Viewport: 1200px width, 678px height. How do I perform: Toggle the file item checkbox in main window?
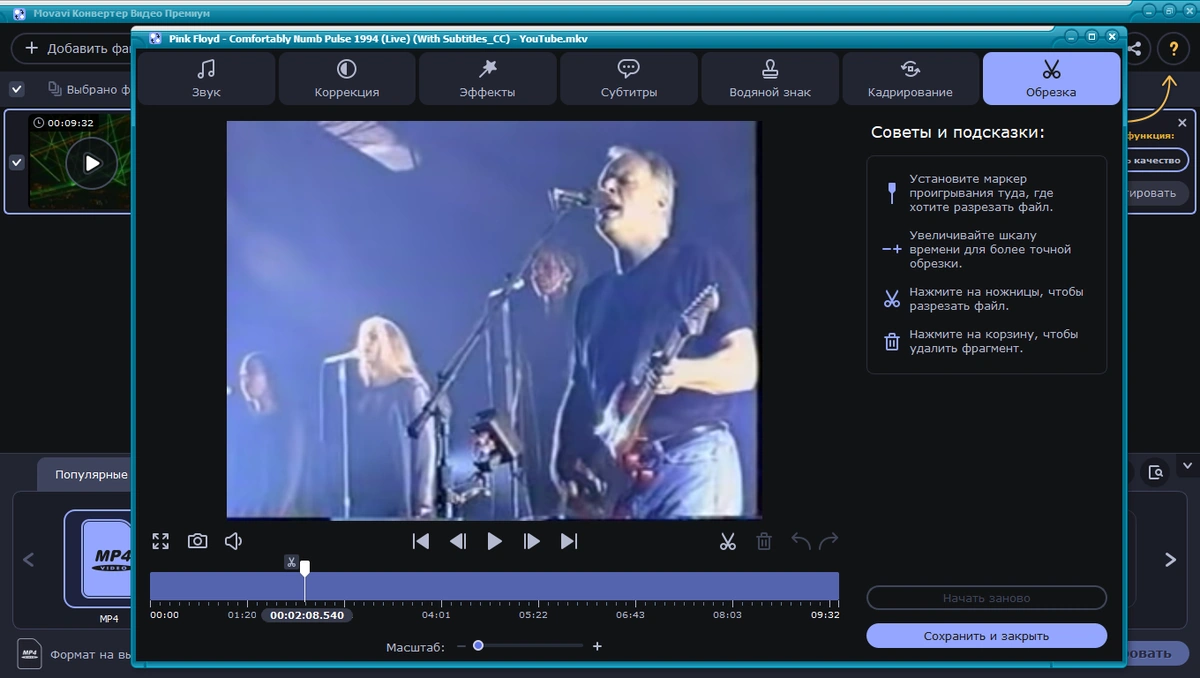click(17, 162)
